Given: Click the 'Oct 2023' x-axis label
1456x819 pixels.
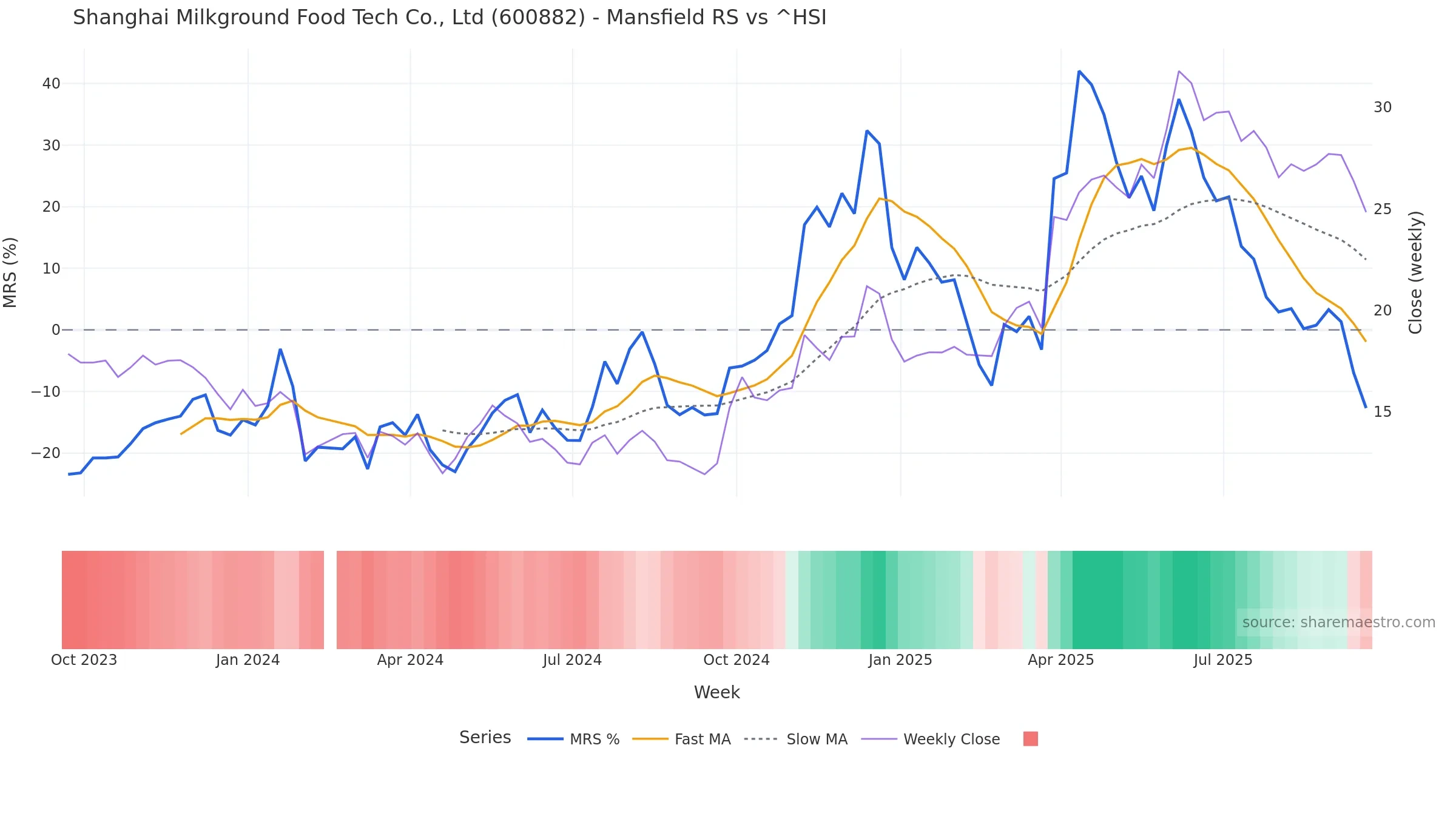Looking at the screenshot, I should click(84, 659).
